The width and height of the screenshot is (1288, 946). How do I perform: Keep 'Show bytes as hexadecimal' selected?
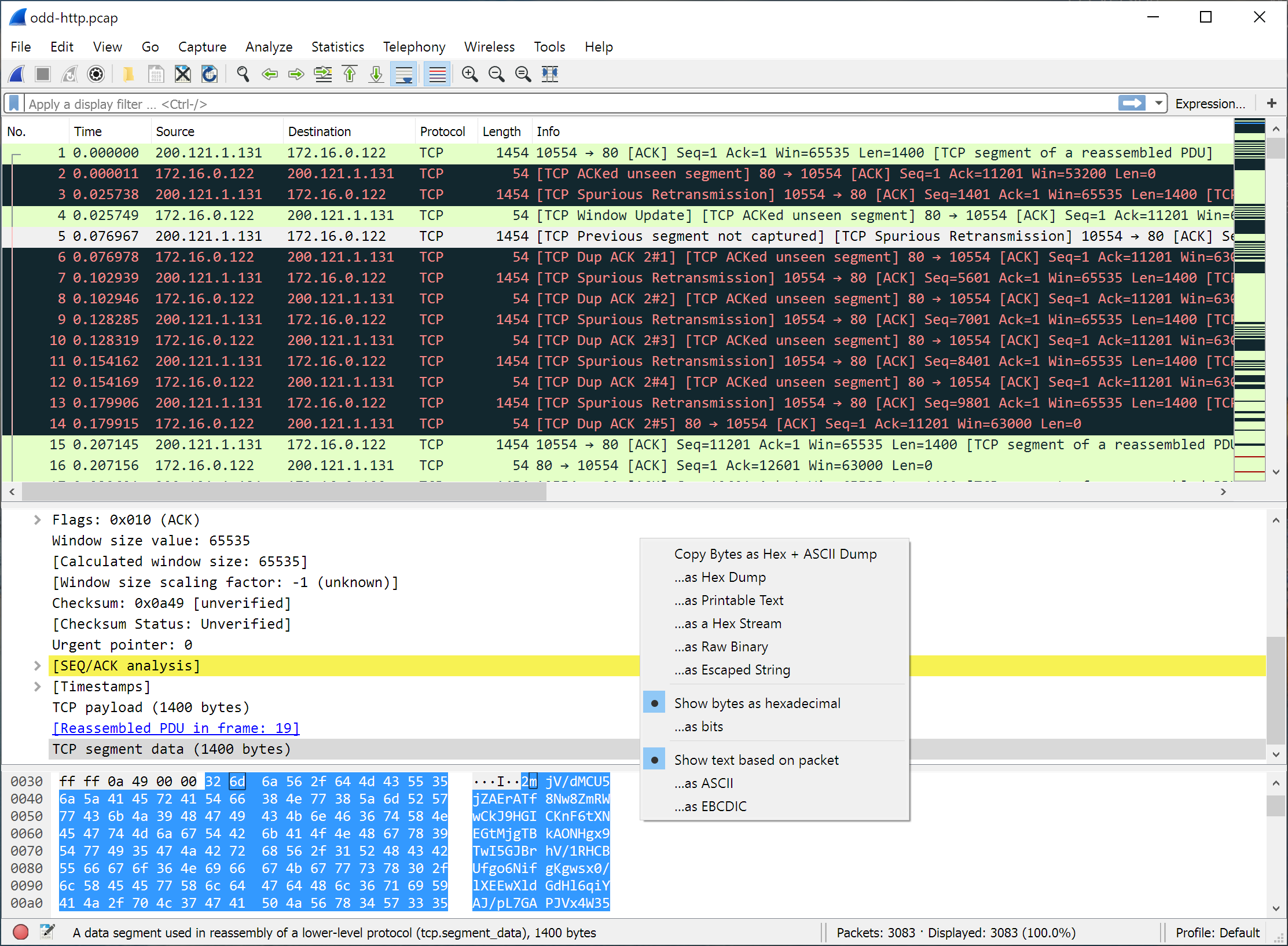coord(757,703)
